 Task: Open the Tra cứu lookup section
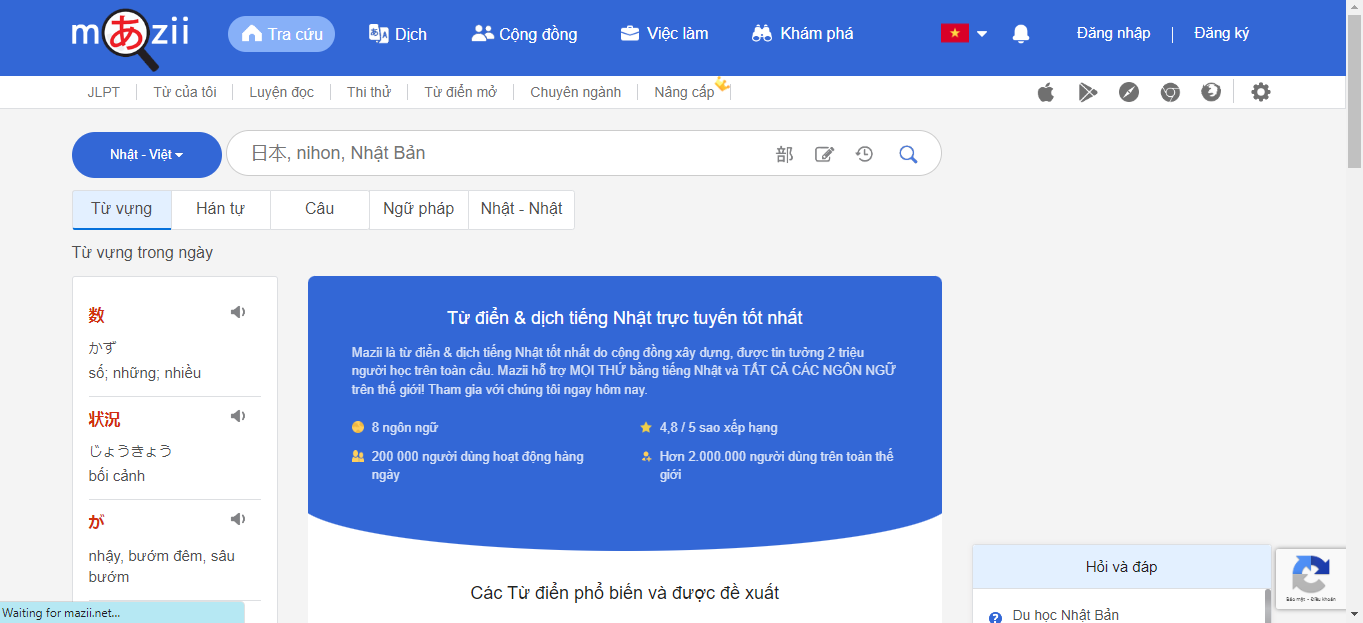[x=282, y=34]
